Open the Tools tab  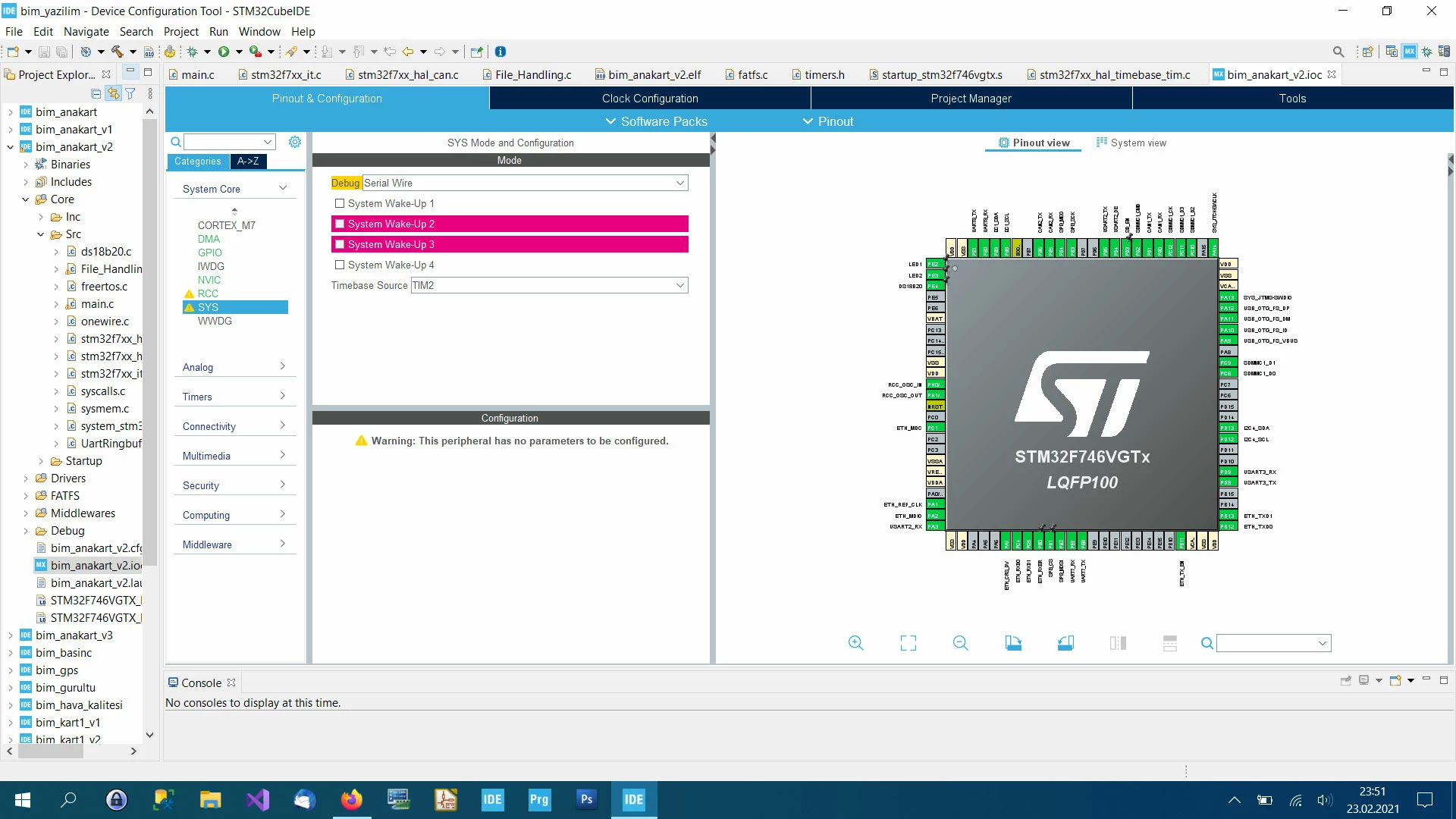pyautogui.click(x=1293, y=99)
